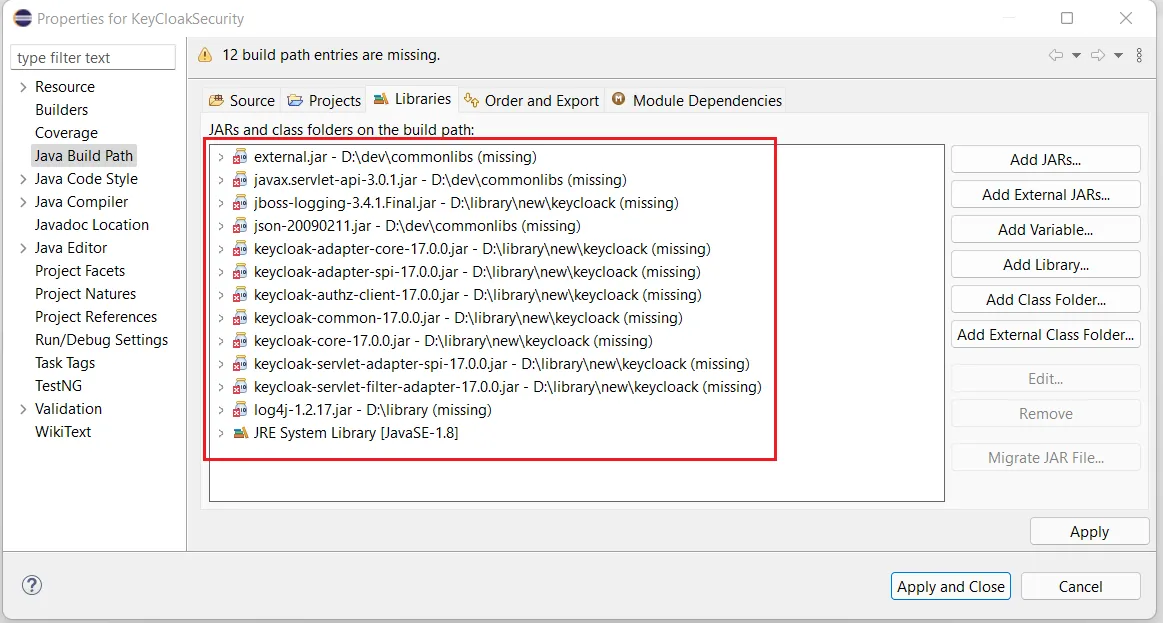
Task: Expand the Java Compiler node
Action: pyautogui.click(x=23, y=202)
